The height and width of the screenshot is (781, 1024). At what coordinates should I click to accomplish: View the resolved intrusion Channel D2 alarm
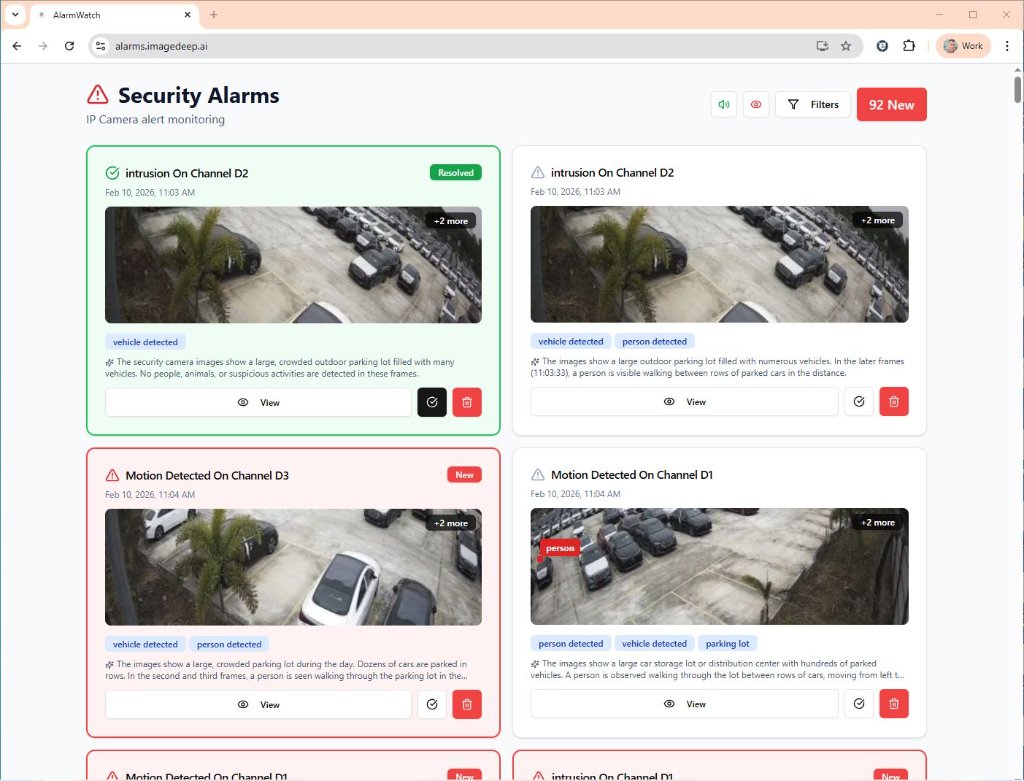click(258, 402)
